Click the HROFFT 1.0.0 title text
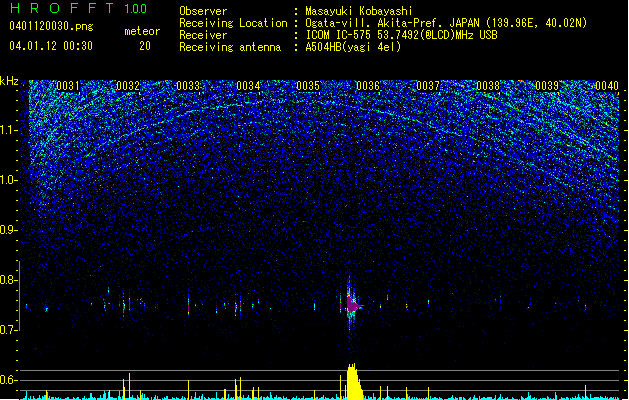This screenshot has width=629, height=400. pos(78,8)
